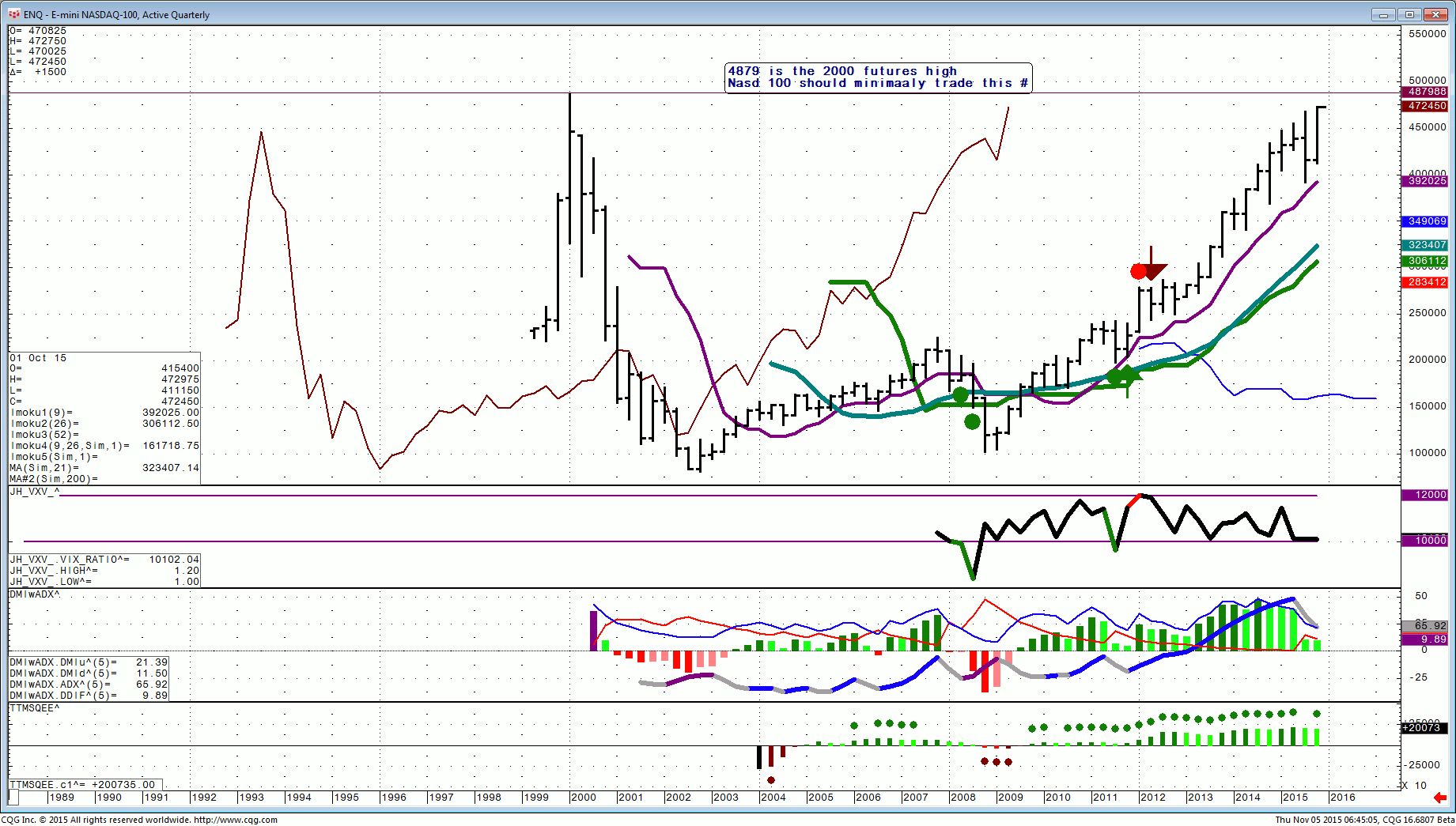Select the 487988 price label on the scale
1456x826 pixels.
[1427, 92]
